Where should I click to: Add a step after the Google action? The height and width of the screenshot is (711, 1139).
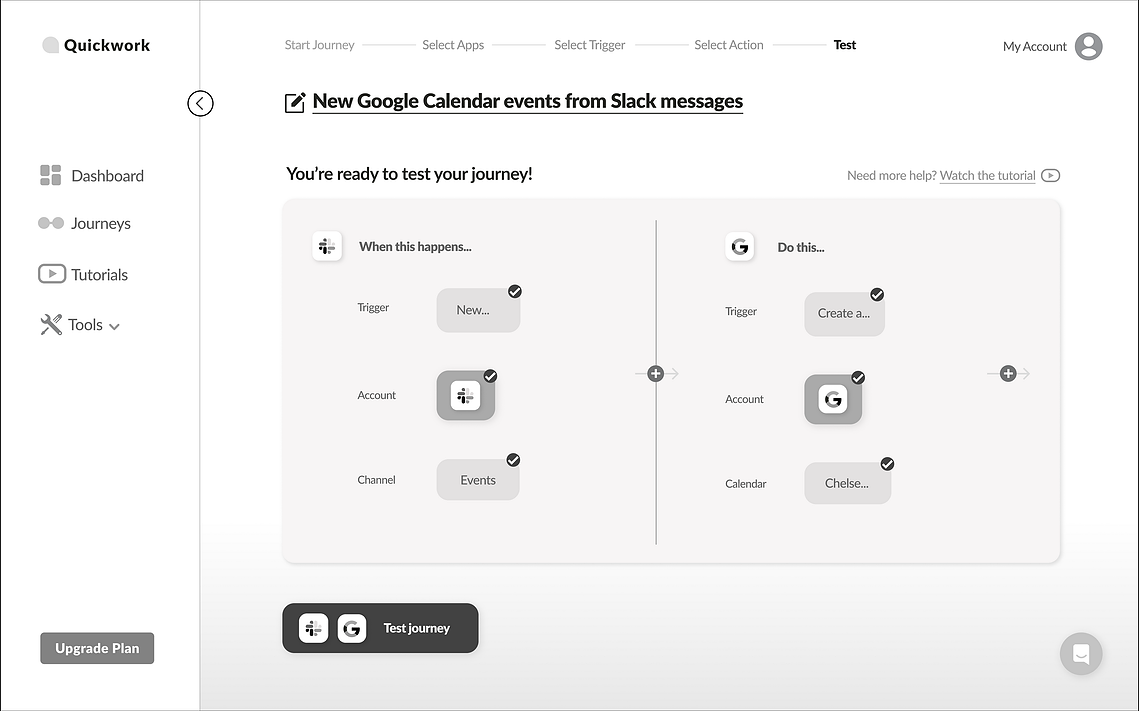point(1008,373)
